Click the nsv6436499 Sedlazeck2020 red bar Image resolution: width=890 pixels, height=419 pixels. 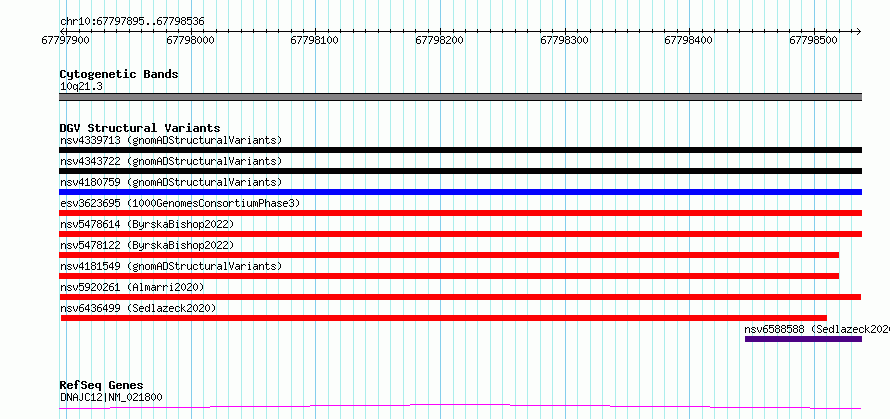(x=444, y=318)
